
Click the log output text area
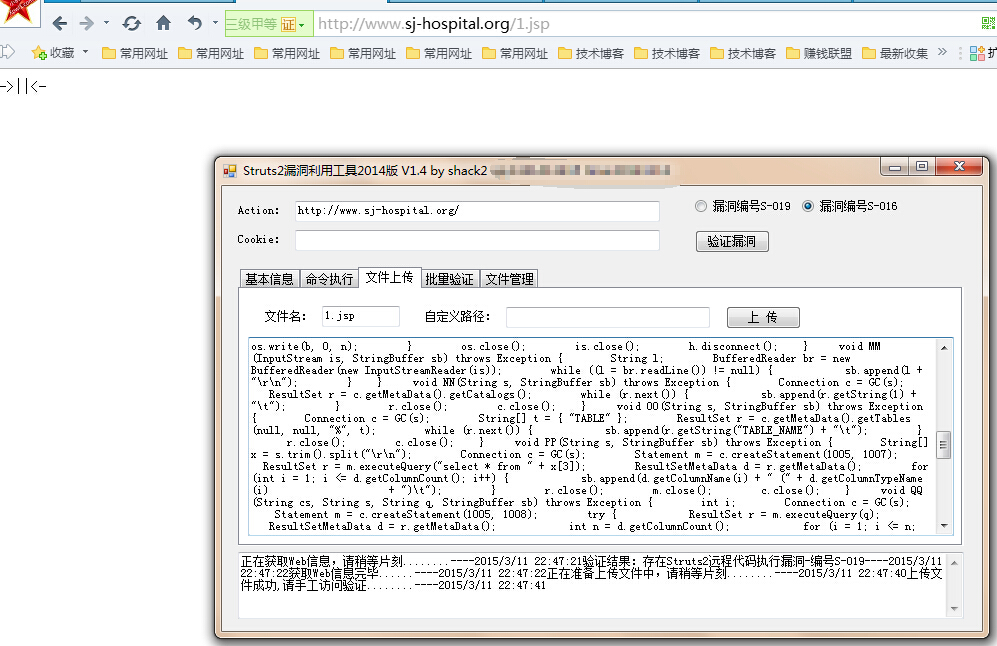click(592, 585)
